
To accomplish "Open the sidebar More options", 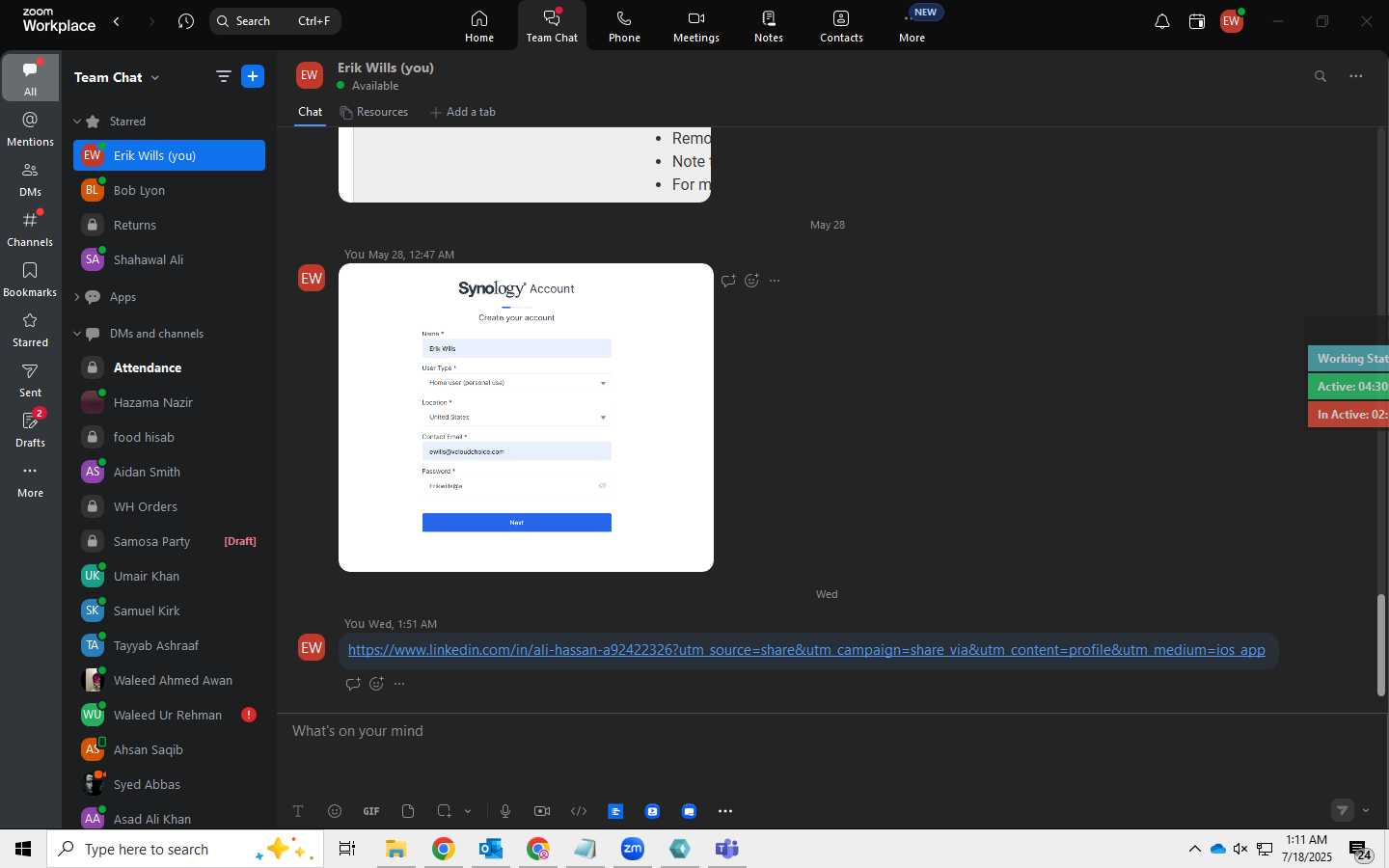I will pyautogui.click(x=30, y=479).
